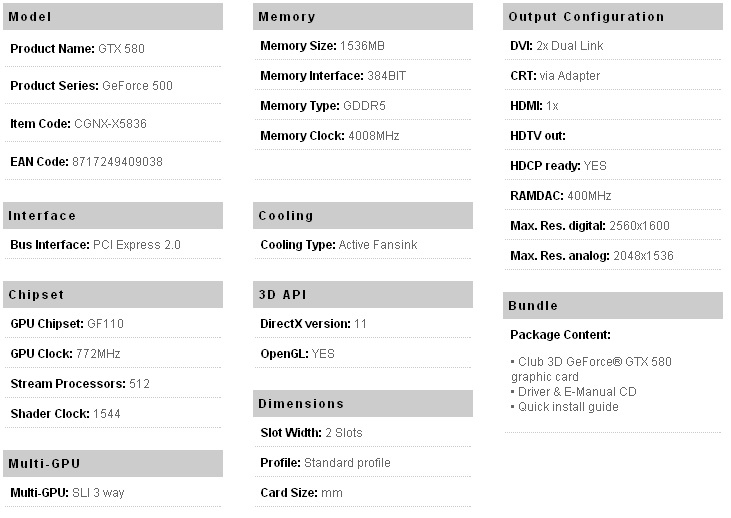Viewport: 731px width, 518px height.
Task: Select the EAN Code number
Action: pos(118,161)
